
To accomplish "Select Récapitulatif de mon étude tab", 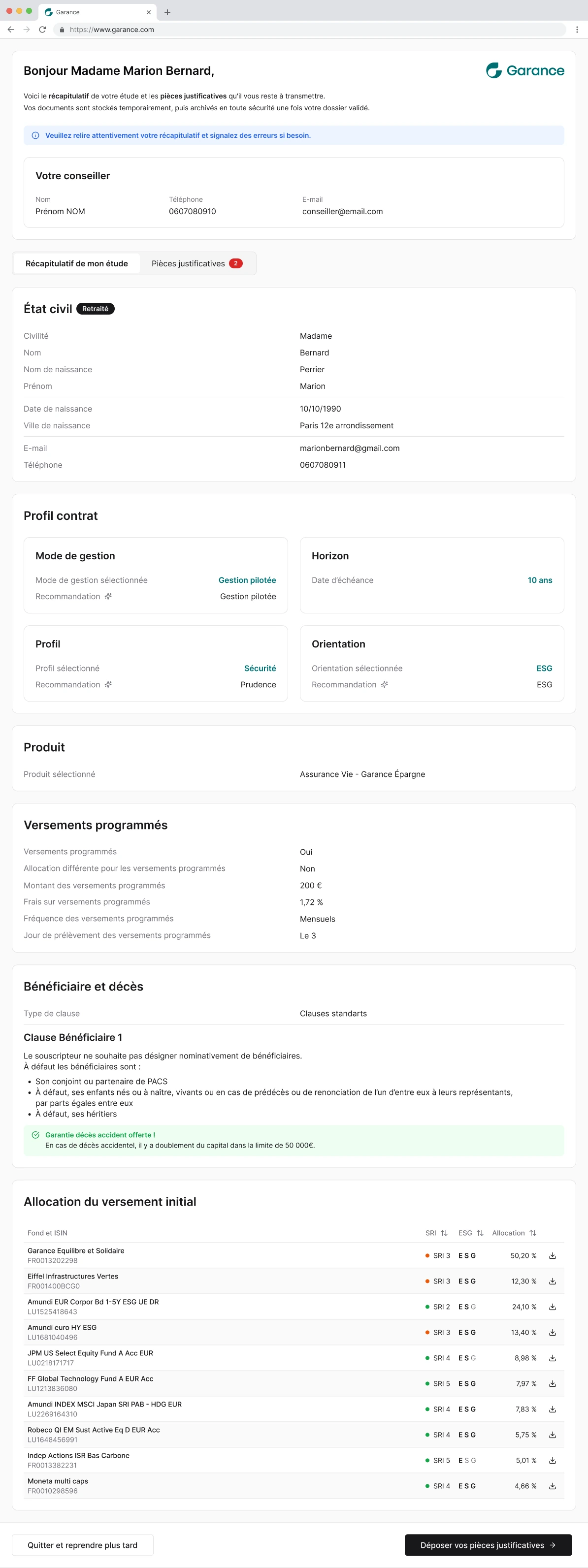I will pos(77,263).
